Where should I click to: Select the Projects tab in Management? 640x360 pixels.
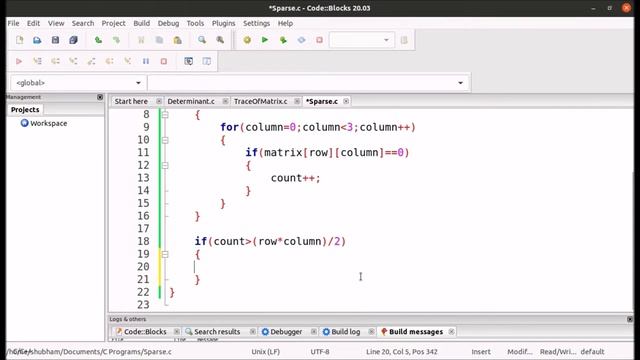coord(25,109)
